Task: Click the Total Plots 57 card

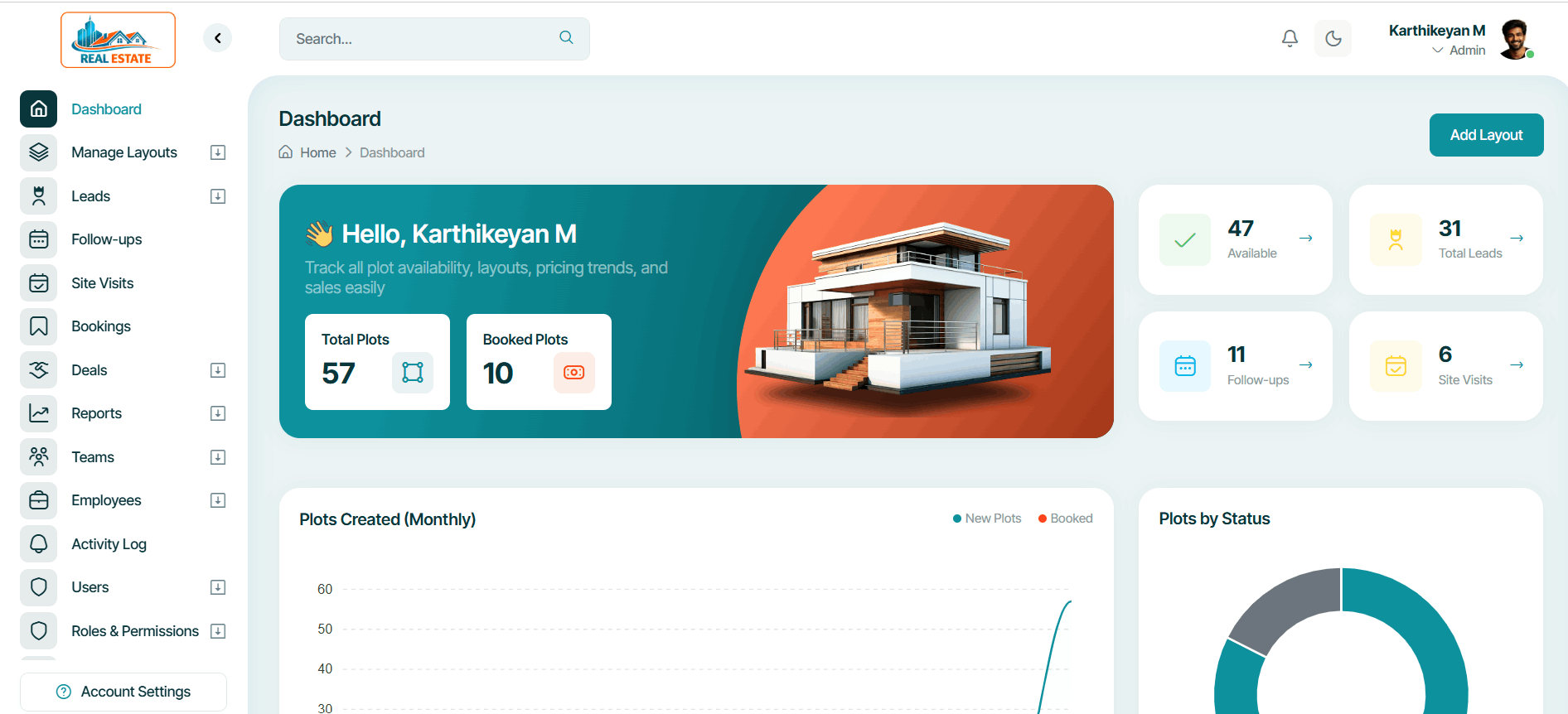Action: [377, 362]
